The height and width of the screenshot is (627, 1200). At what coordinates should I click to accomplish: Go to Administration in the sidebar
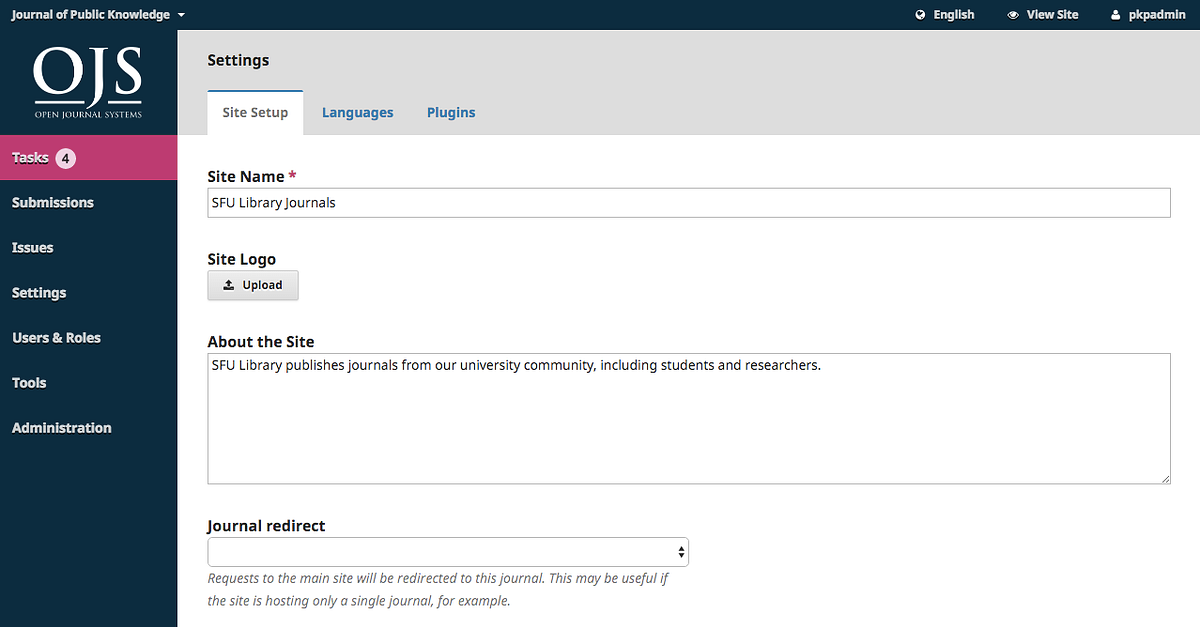click(x=62, y=428)
